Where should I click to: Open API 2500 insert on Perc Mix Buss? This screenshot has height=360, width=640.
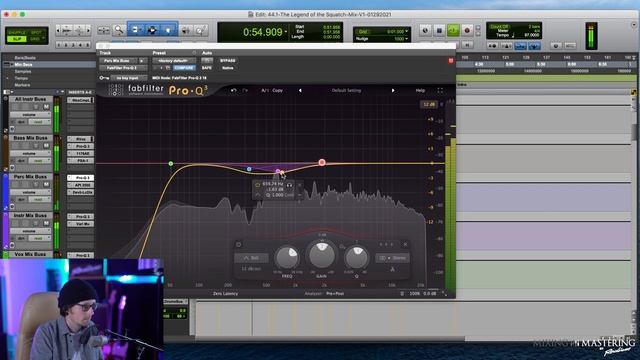pos(80,185)
